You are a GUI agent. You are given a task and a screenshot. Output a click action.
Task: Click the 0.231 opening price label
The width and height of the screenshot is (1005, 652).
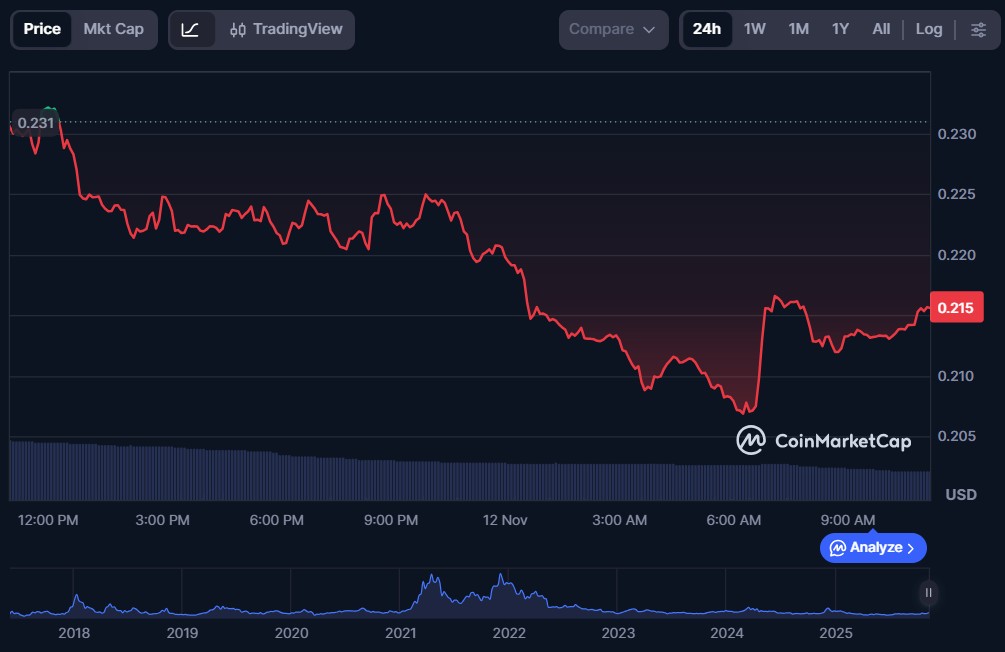(36, 123)
